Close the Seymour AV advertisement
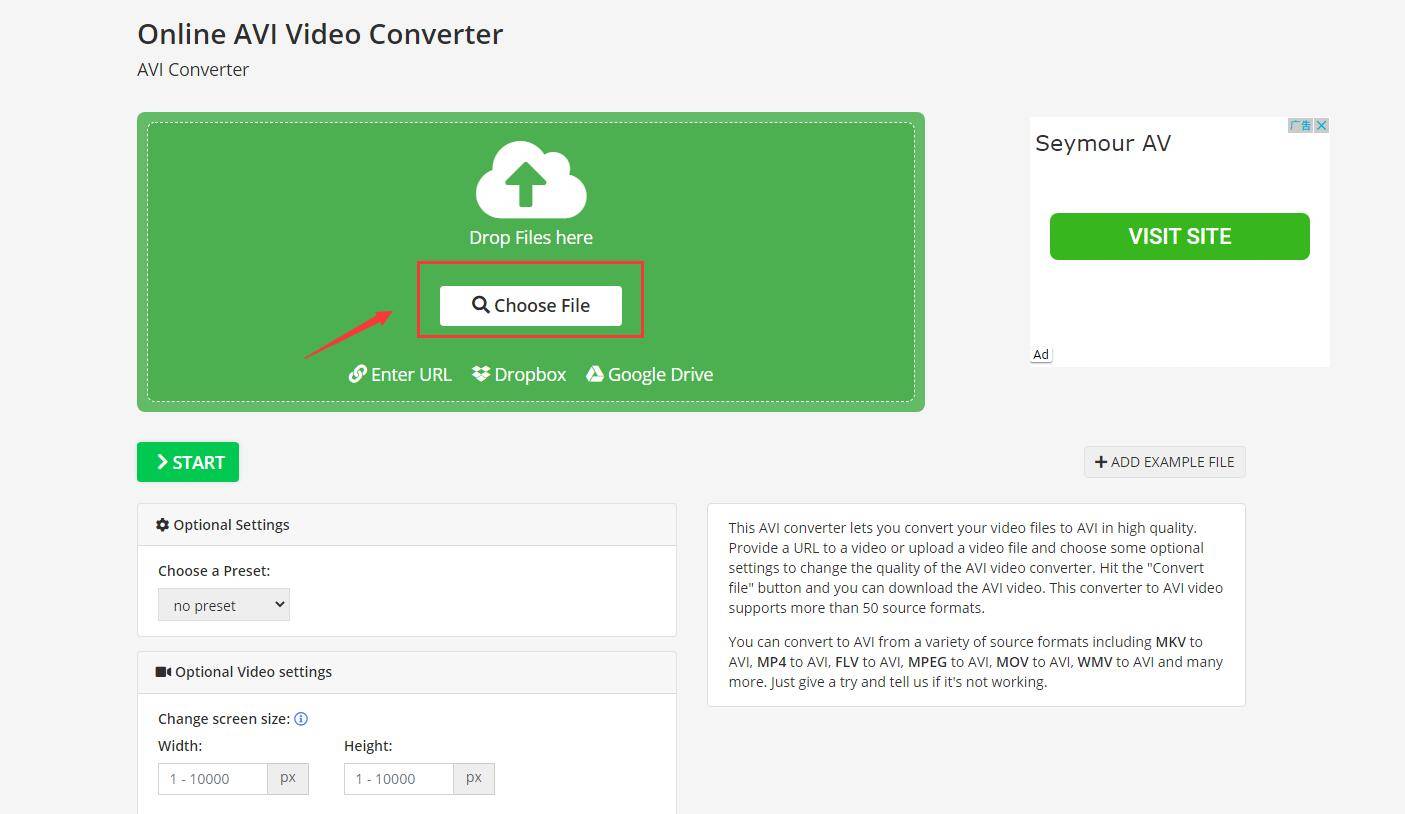The width and height of the screenshot is (1405, 814). (x=1322, y=125)
